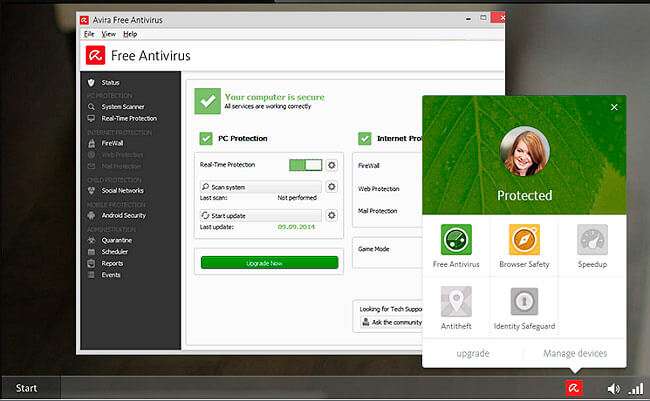Click the Quarantine biohazard icon
The height and width of the screenshot is (401, 650).
[x=91, y=240]
